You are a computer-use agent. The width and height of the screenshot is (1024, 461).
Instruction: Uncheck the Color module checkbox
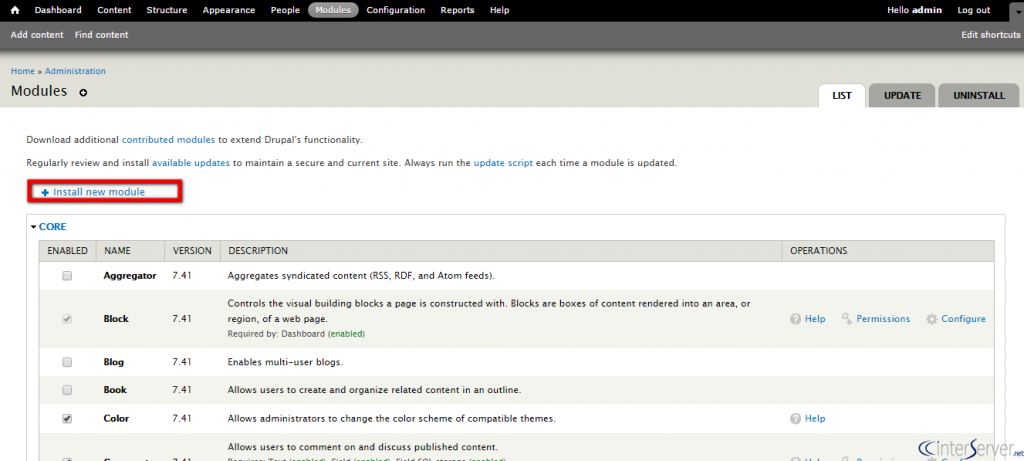click(x=67, y=419)
